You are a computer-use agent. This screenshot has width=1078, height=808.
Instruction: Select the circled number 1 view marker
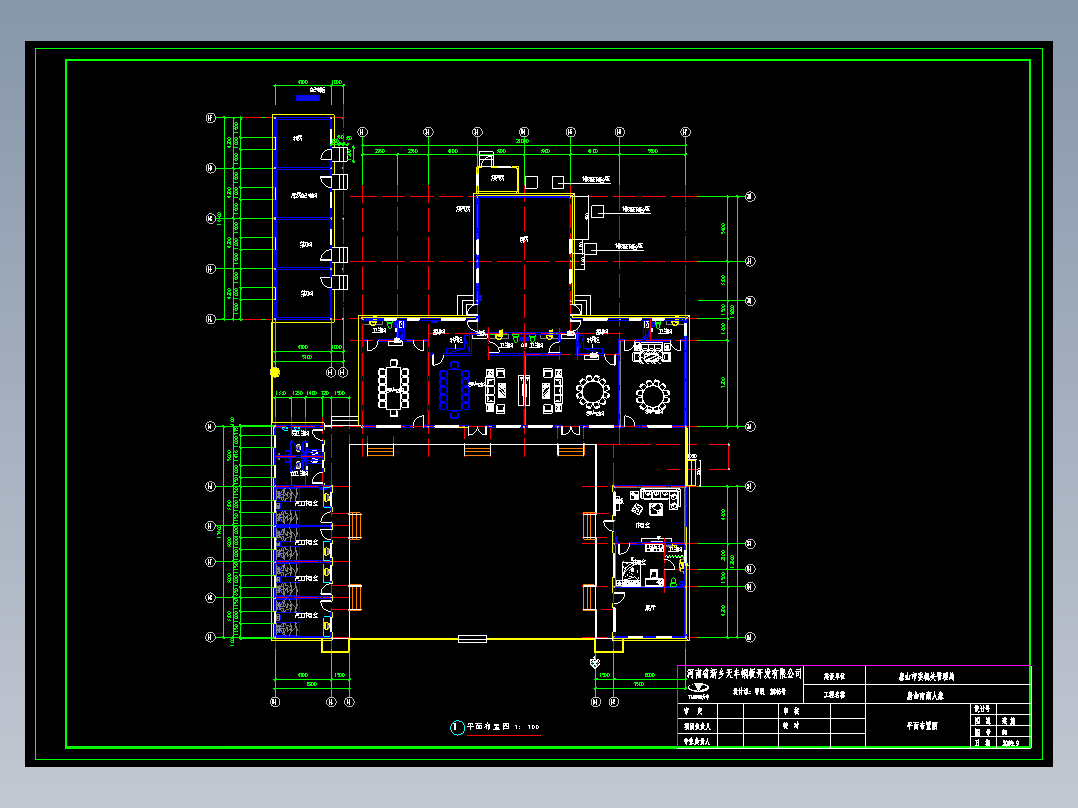point(457,727)
